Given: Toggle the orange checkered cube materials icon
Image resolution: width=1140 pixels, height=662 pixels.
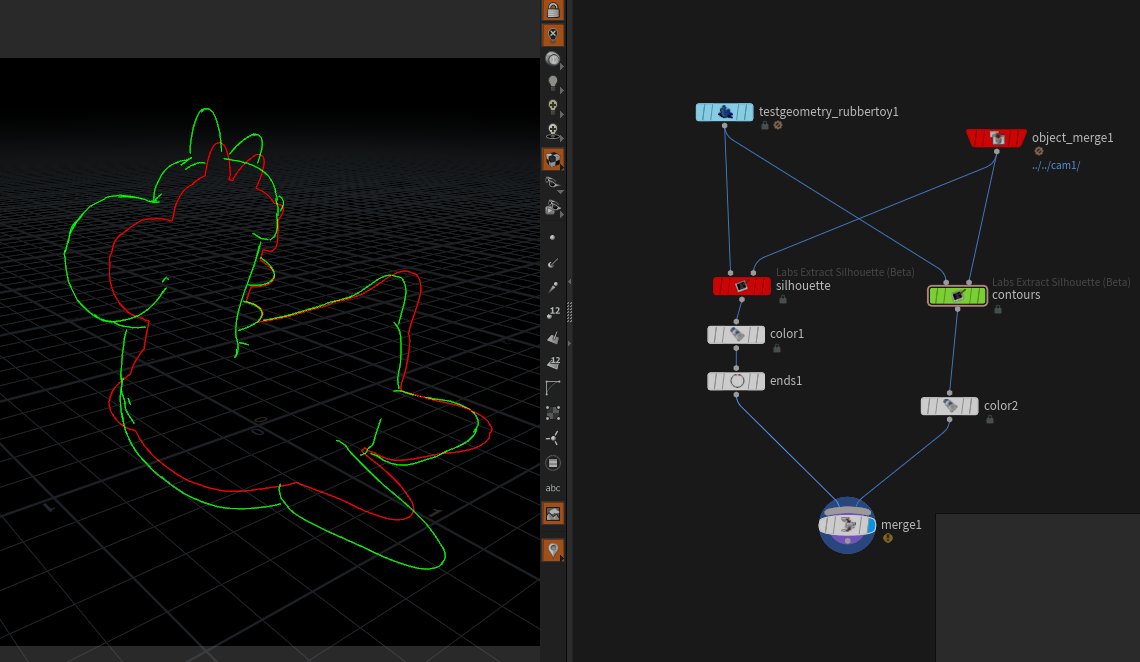Looking at the screenshot, I should click(x=553, y=159).
